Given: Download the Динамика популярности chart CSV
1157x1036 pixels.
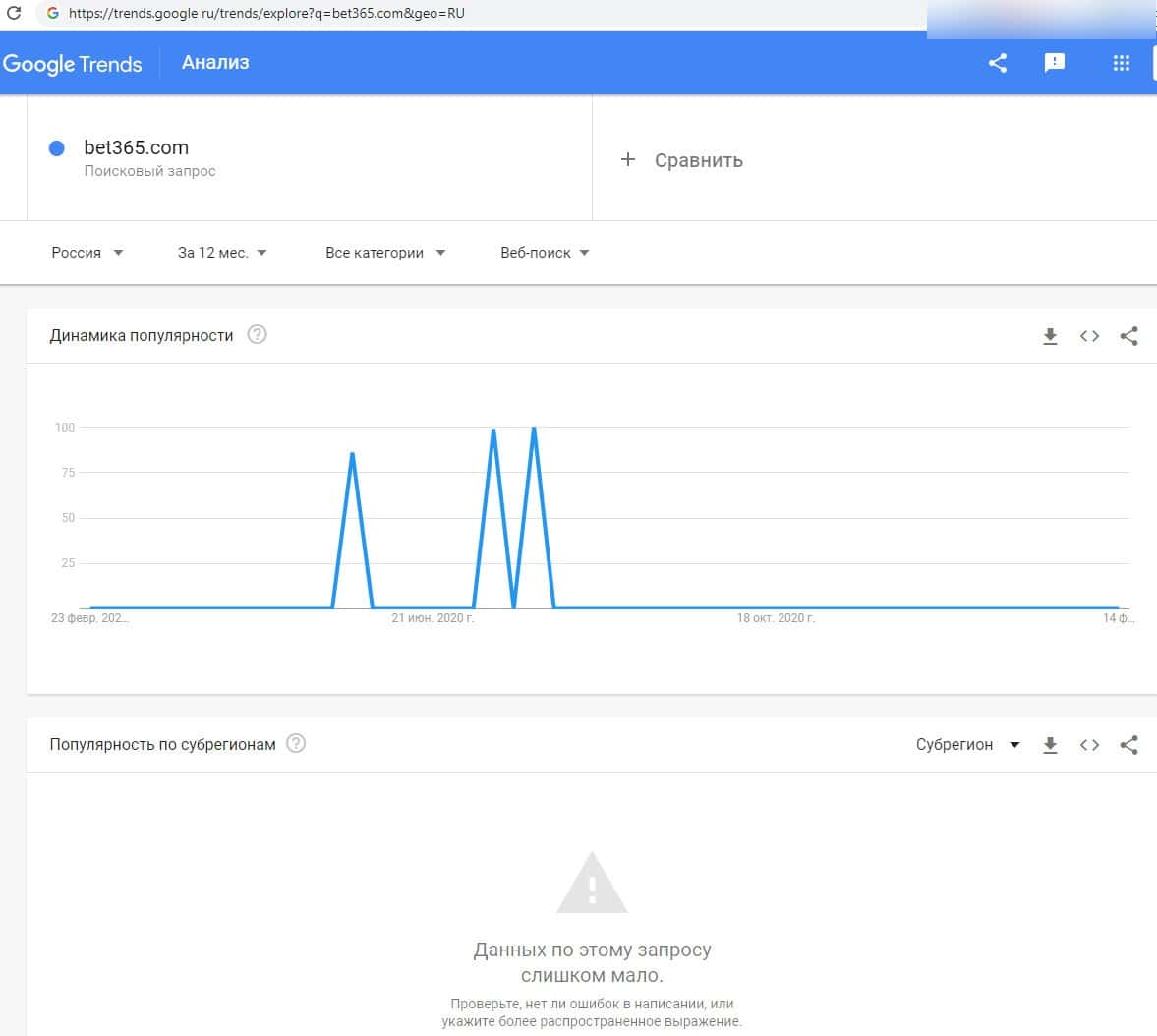Looking at the screenshot, I should point(1050,336).
